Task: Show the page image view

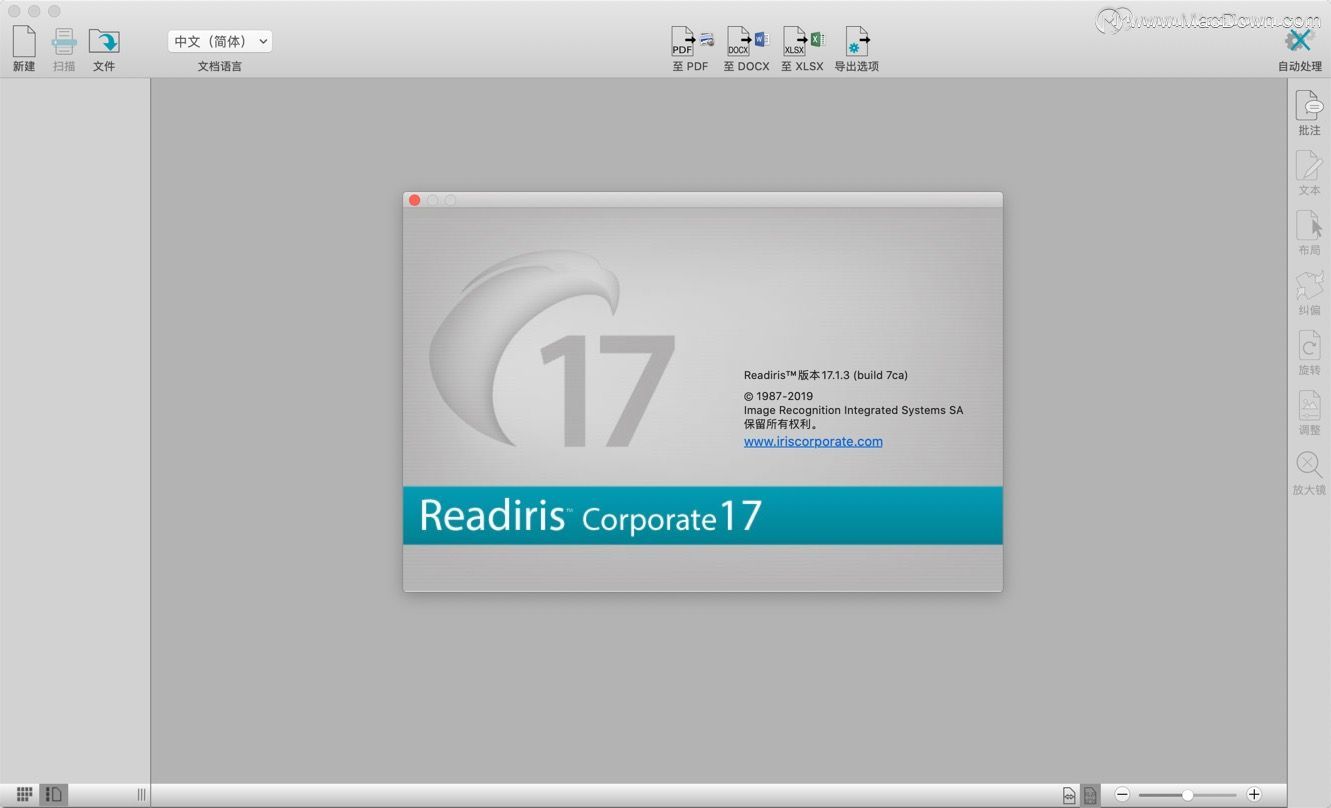Action: (x=1069, y=795)
